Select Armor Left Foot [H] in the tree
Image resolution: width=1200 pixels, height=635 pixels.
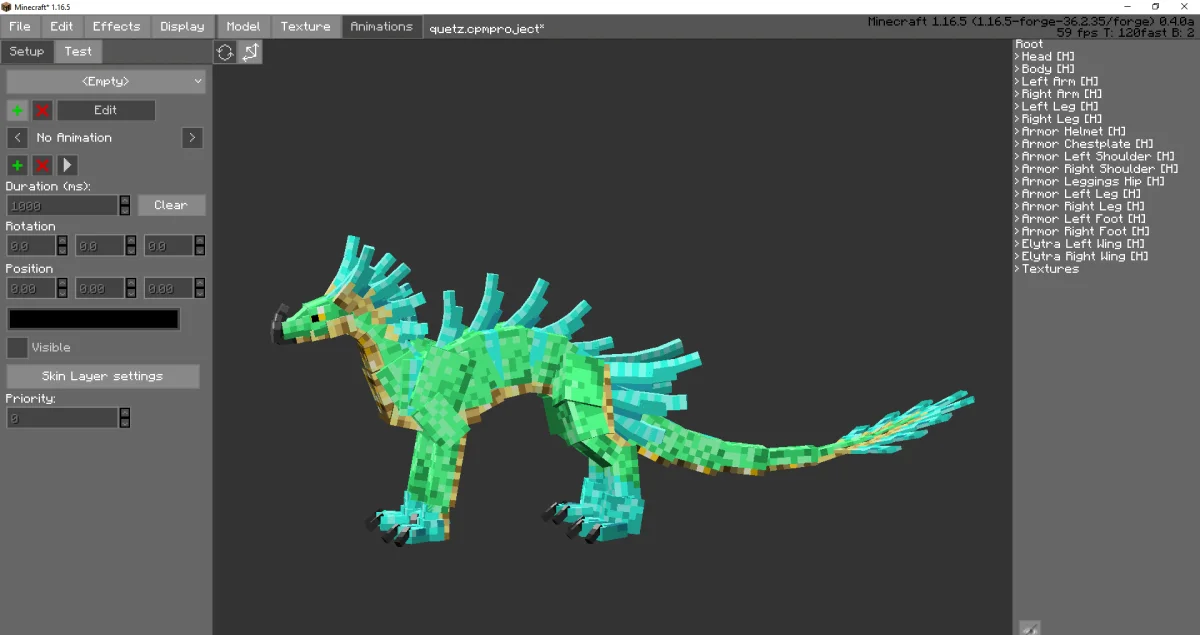coord(1084,219)
